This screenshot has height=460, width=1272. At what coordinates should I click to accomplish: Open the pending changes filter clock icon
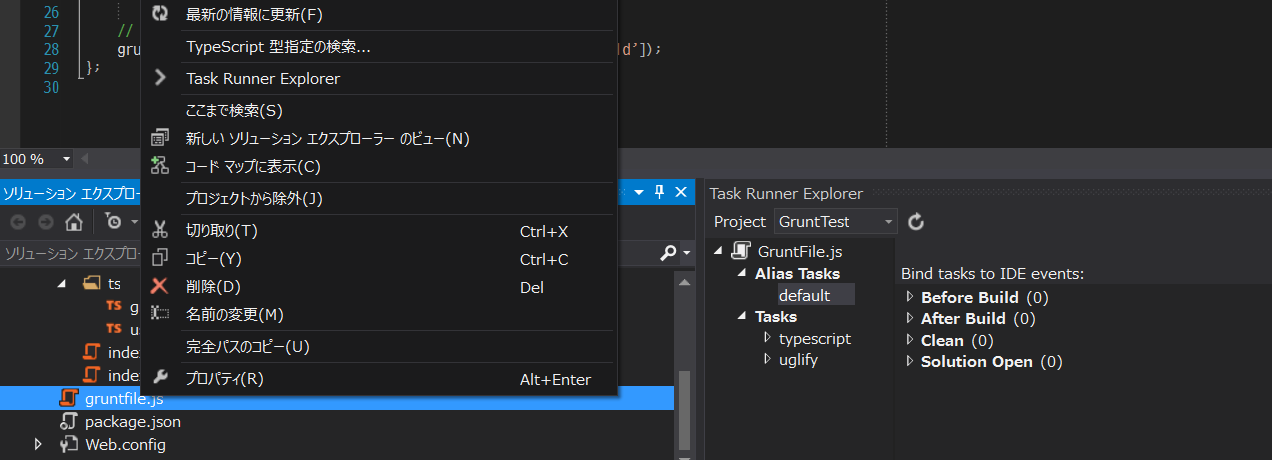coord(114,222)
